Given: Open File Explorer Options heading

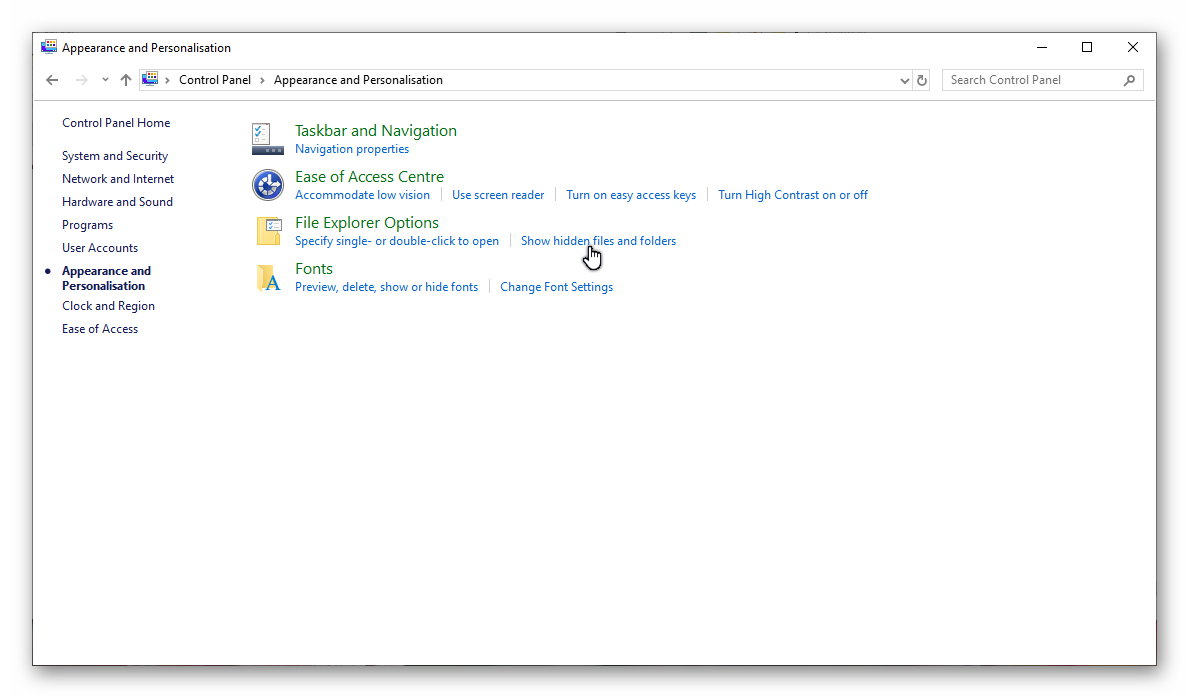Looking at the screenshot, I should tap(367, 222).
